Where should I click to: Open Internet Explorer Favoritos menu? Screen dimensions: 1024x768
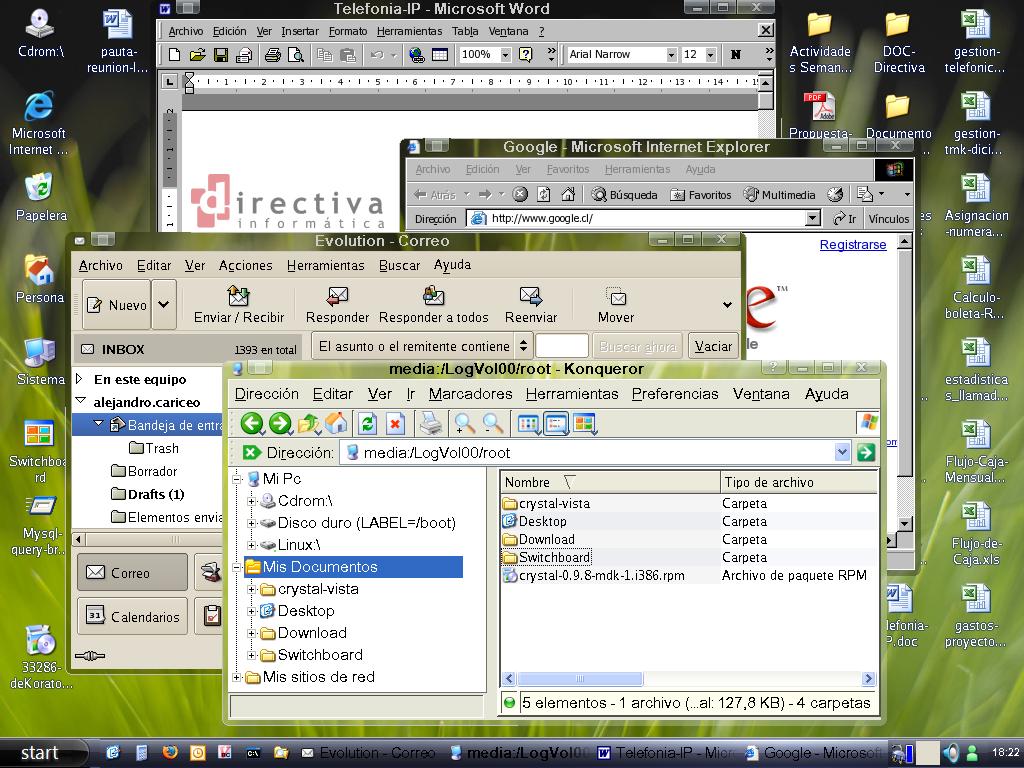tap(568, 169)
